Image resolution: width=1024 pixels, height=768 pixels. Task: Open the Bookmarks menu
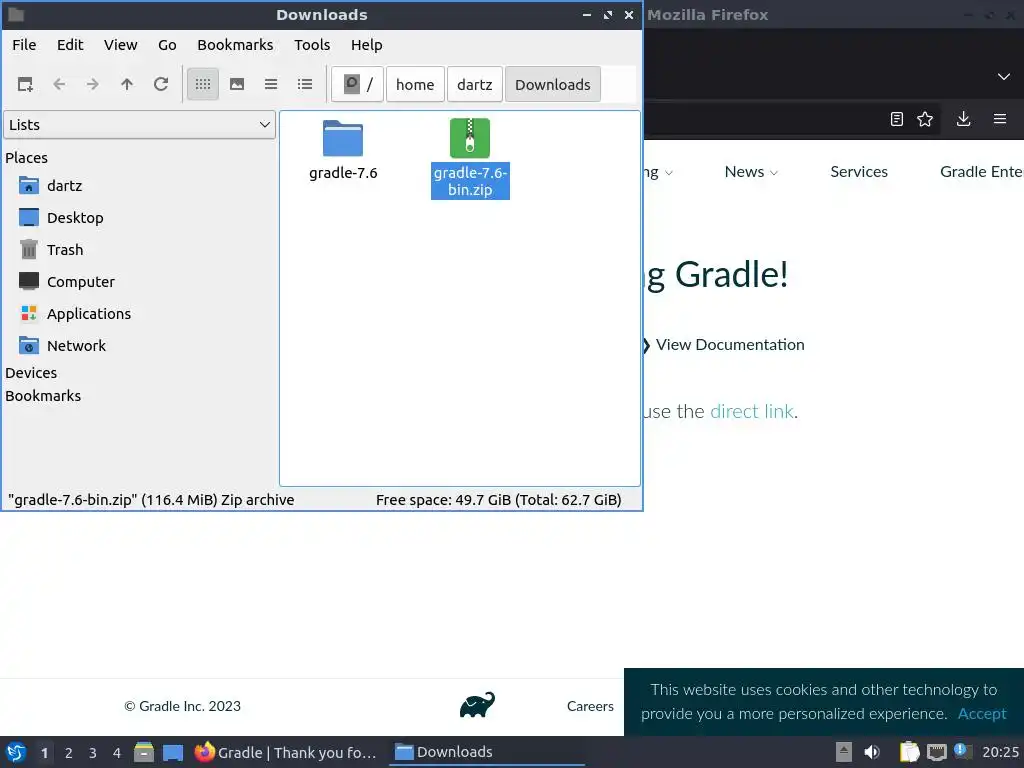(235, 45)
